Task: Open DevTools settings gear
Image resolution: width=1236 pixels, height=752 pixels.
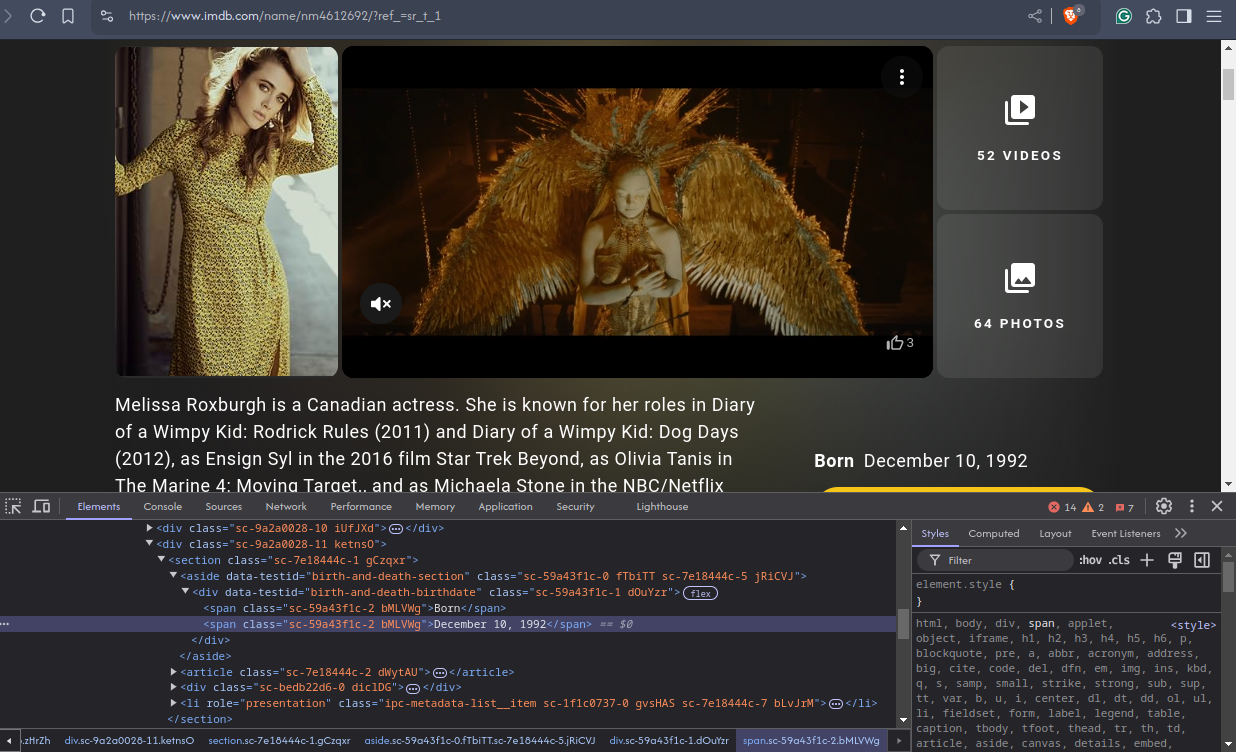Action: (x=1164, y=506)
